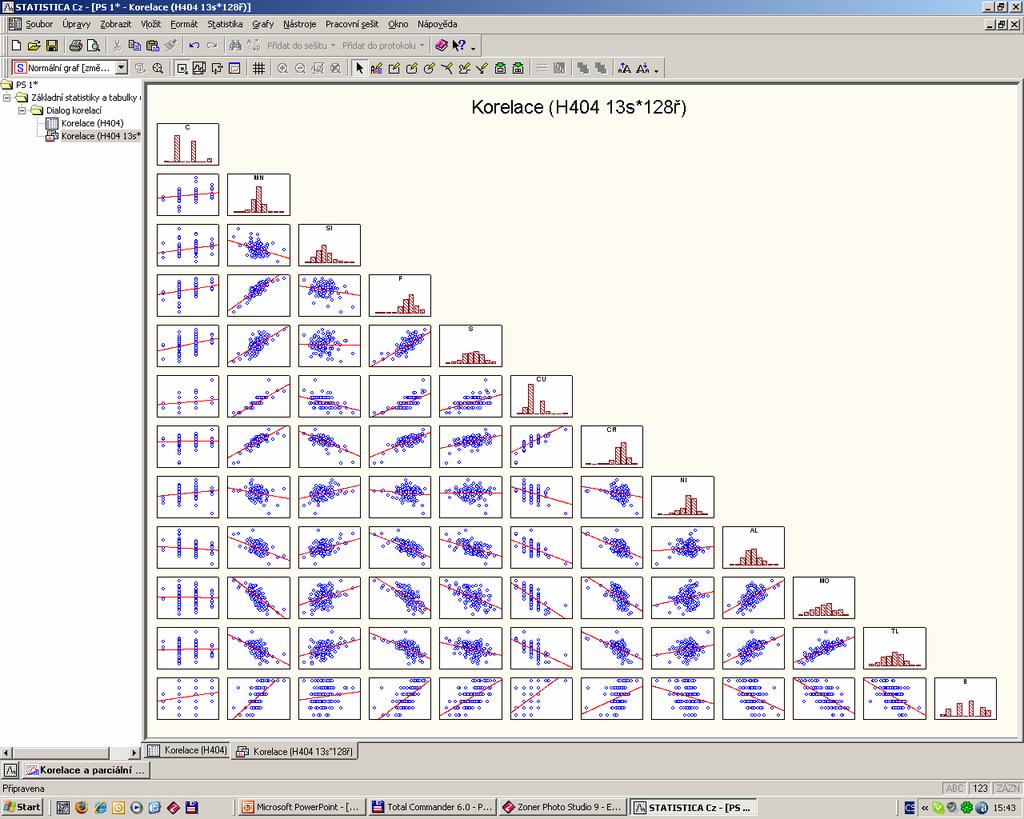Screen dimensions: 1024x819
Task: Select the arrow pointer tool
Action: pos(359,68)
